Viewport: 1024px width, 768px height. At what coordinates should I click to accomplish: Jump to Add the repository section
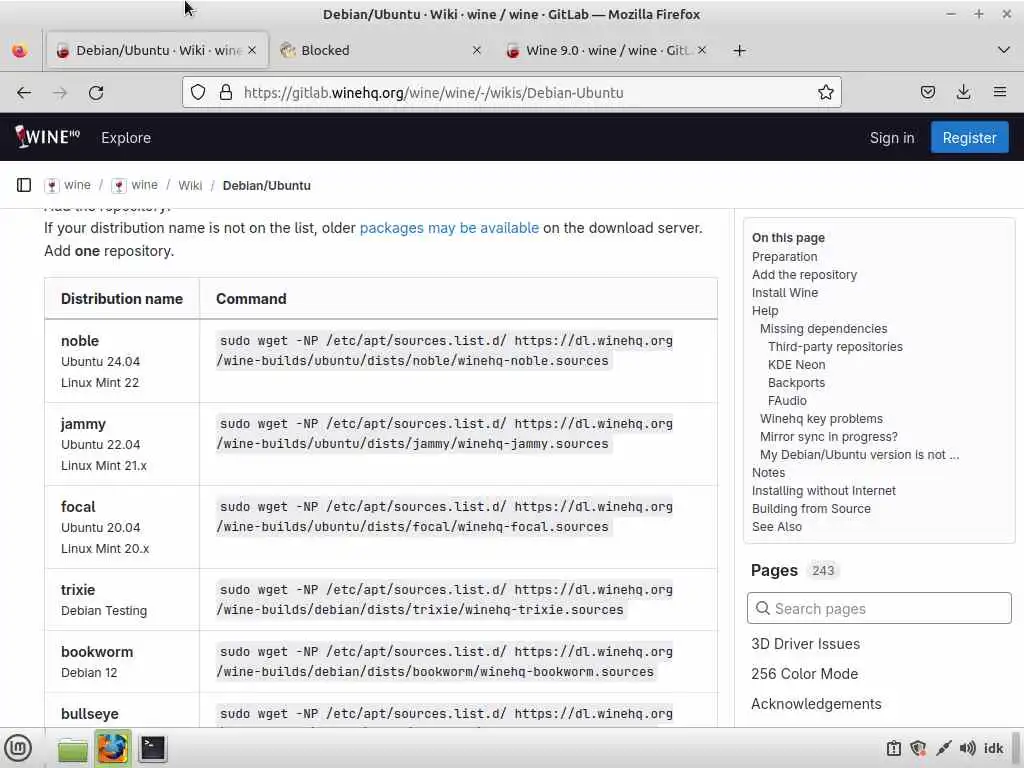click(805, 275)
